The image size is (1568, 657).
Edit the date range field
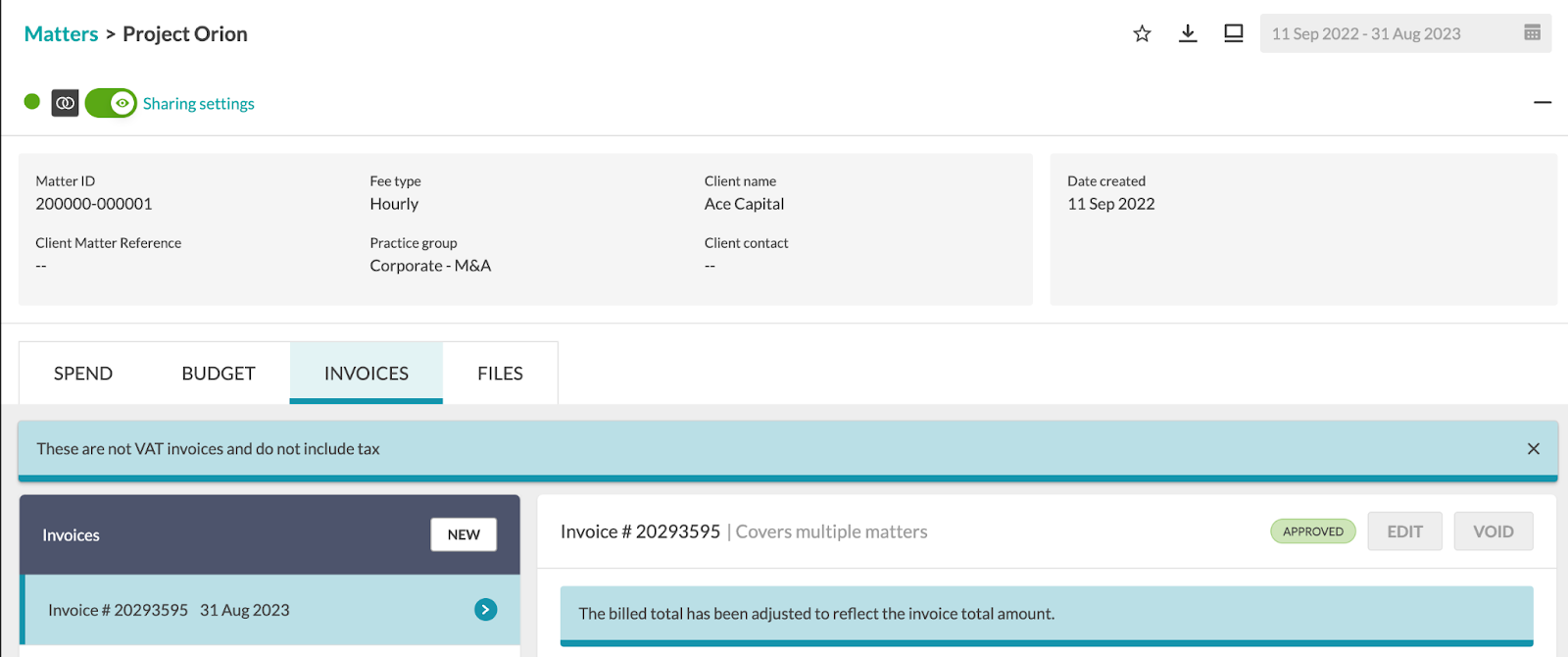(1405, 33)
